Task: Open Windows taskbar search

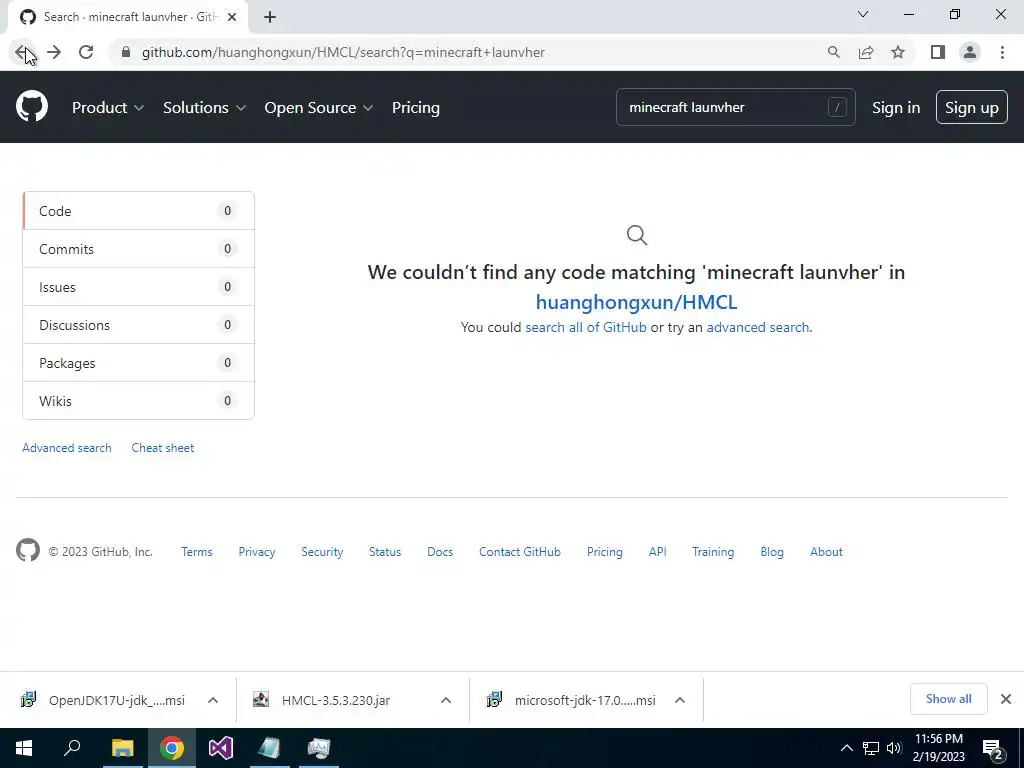Action: point(72,748)
